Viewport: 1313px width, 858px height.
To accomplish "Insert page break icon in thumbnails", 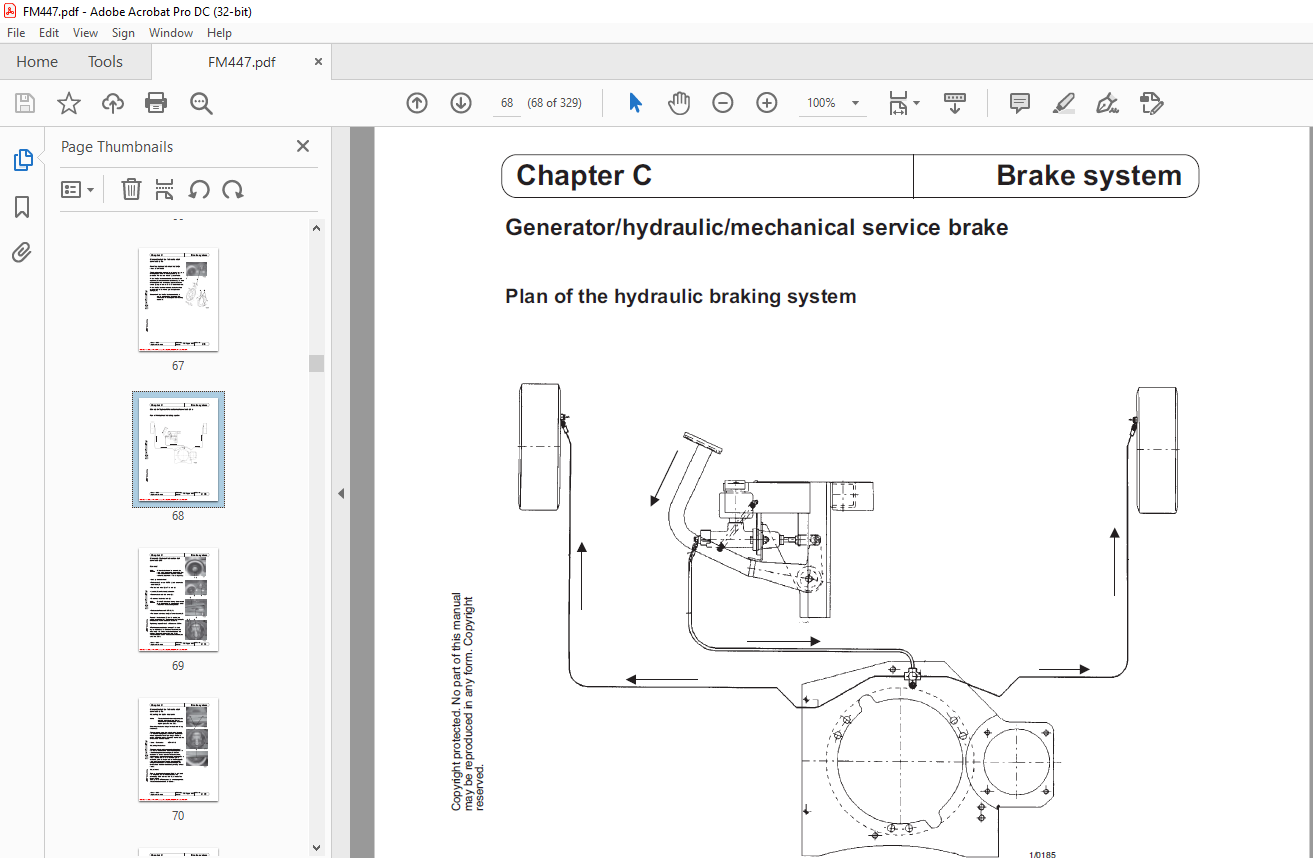I will click(165, 189).
